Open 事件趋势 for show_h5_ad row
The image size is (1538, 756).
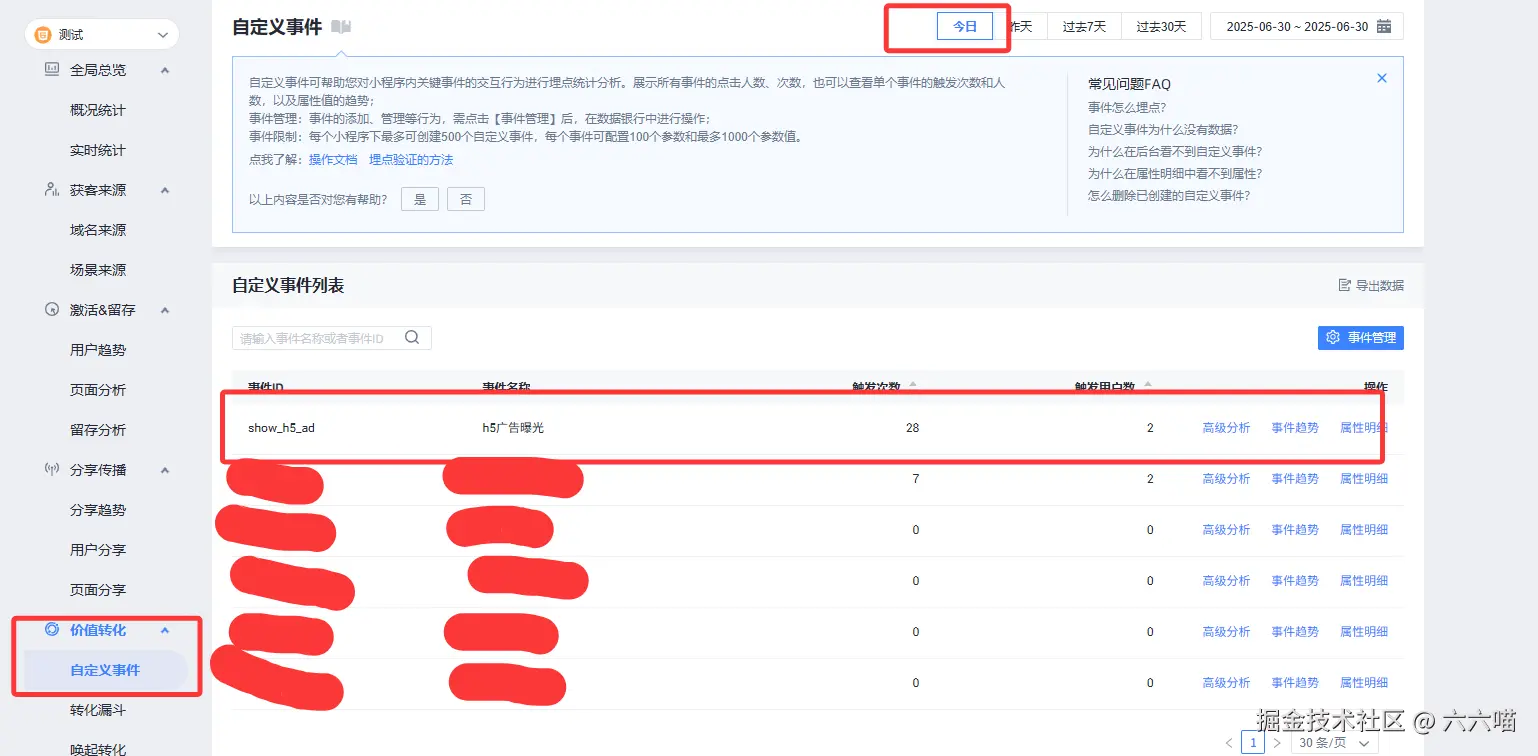coord(1295,428)
